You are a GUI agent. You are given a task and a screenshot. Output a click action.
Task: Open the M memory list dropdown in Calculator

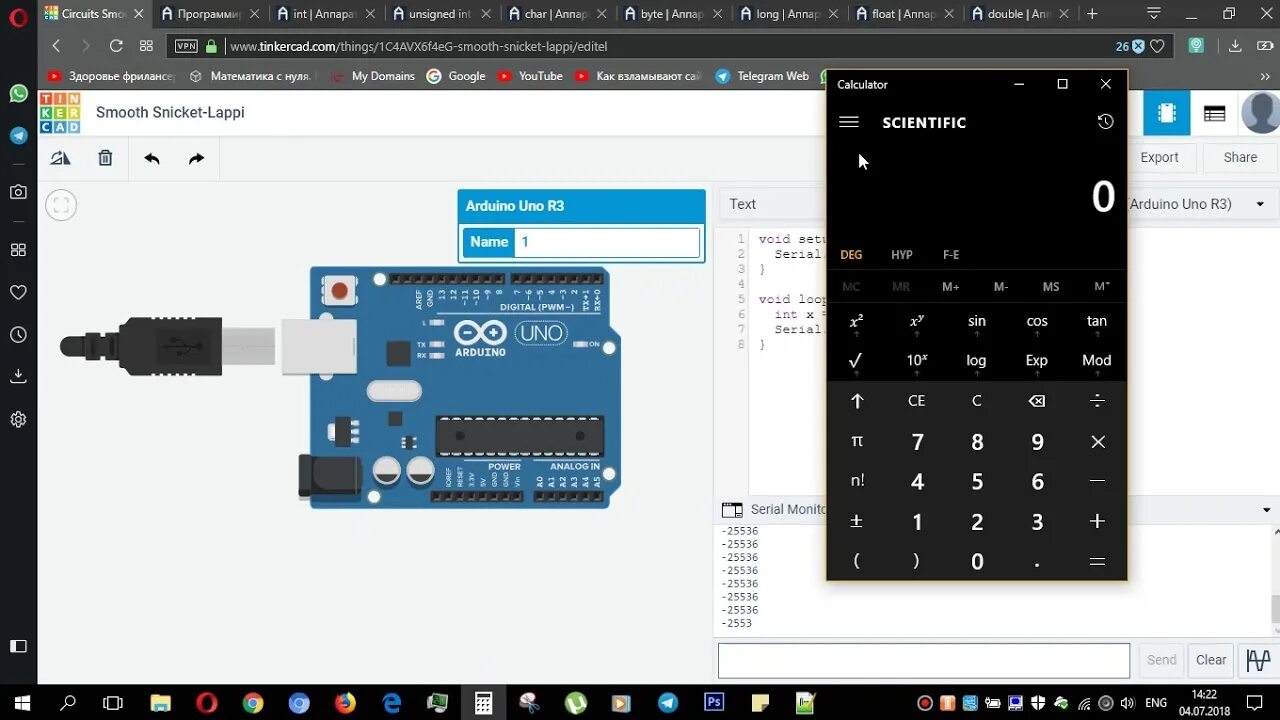point(1101,287)
